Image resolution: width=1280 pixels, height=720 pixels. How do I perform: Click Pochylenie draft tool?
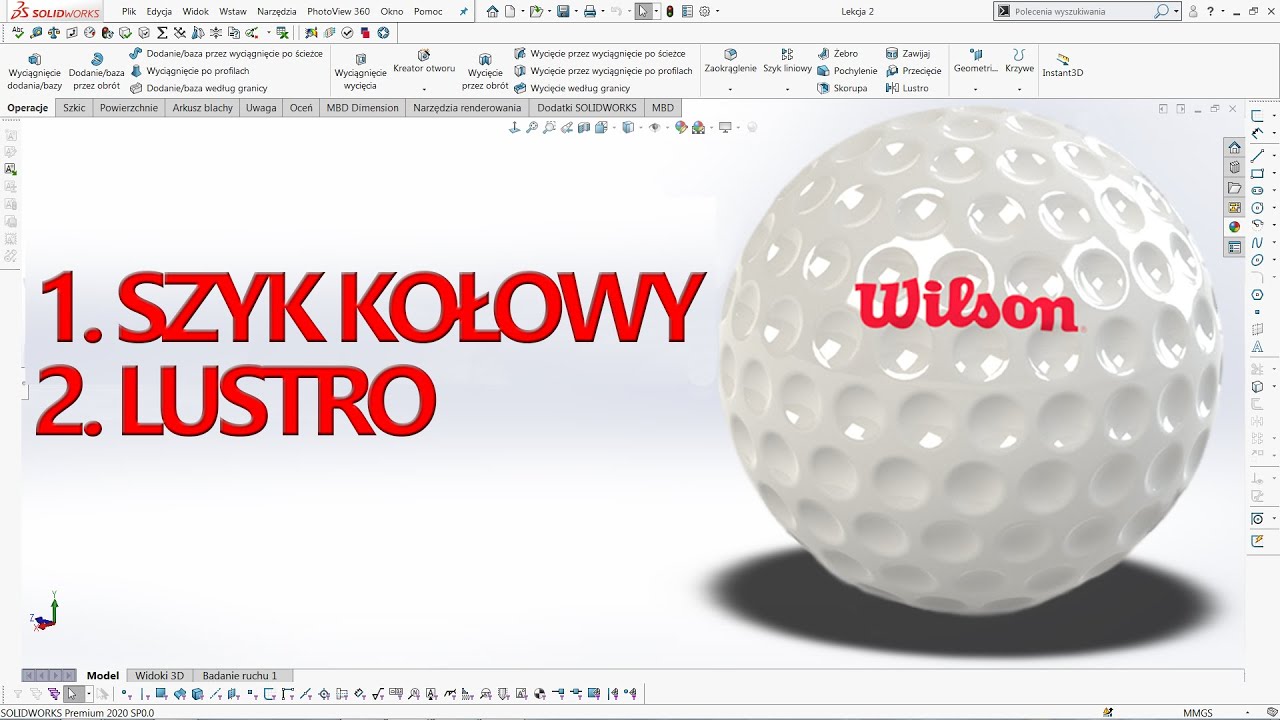point(847,71)
